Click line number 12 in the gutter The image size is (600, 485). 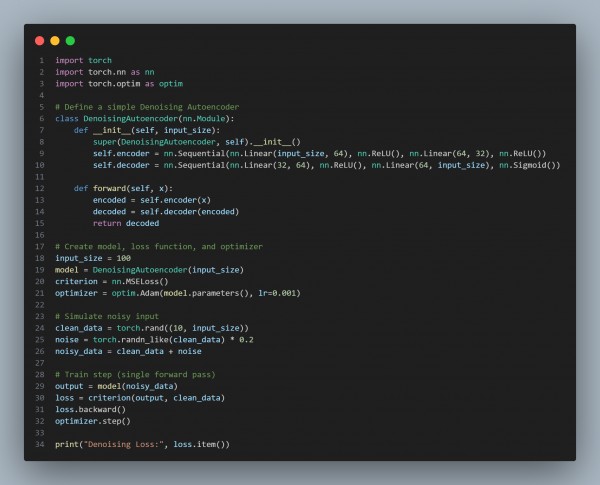(40, 188)
